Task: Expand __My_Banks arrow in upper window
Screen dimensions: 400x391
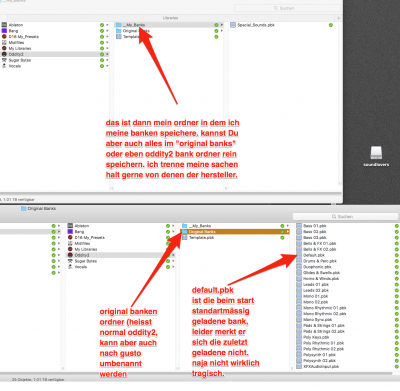Action: [222, 25]
